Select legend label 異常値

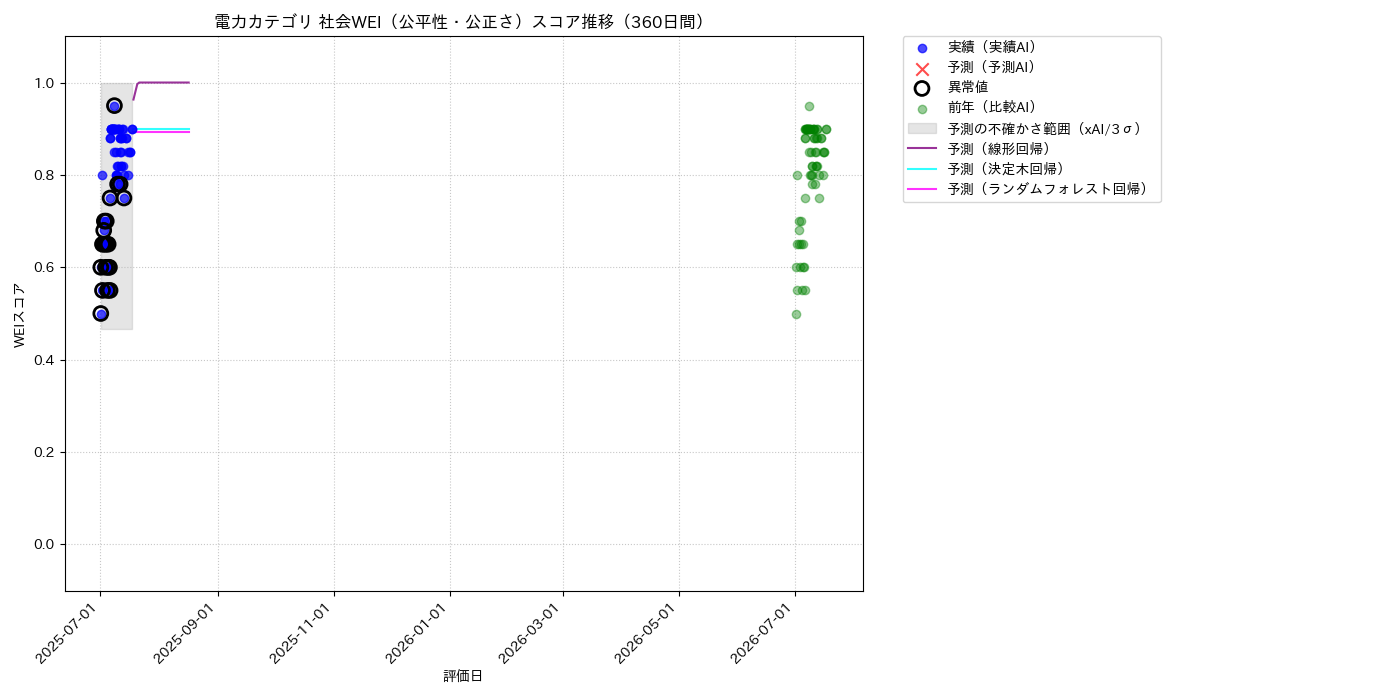968,87
